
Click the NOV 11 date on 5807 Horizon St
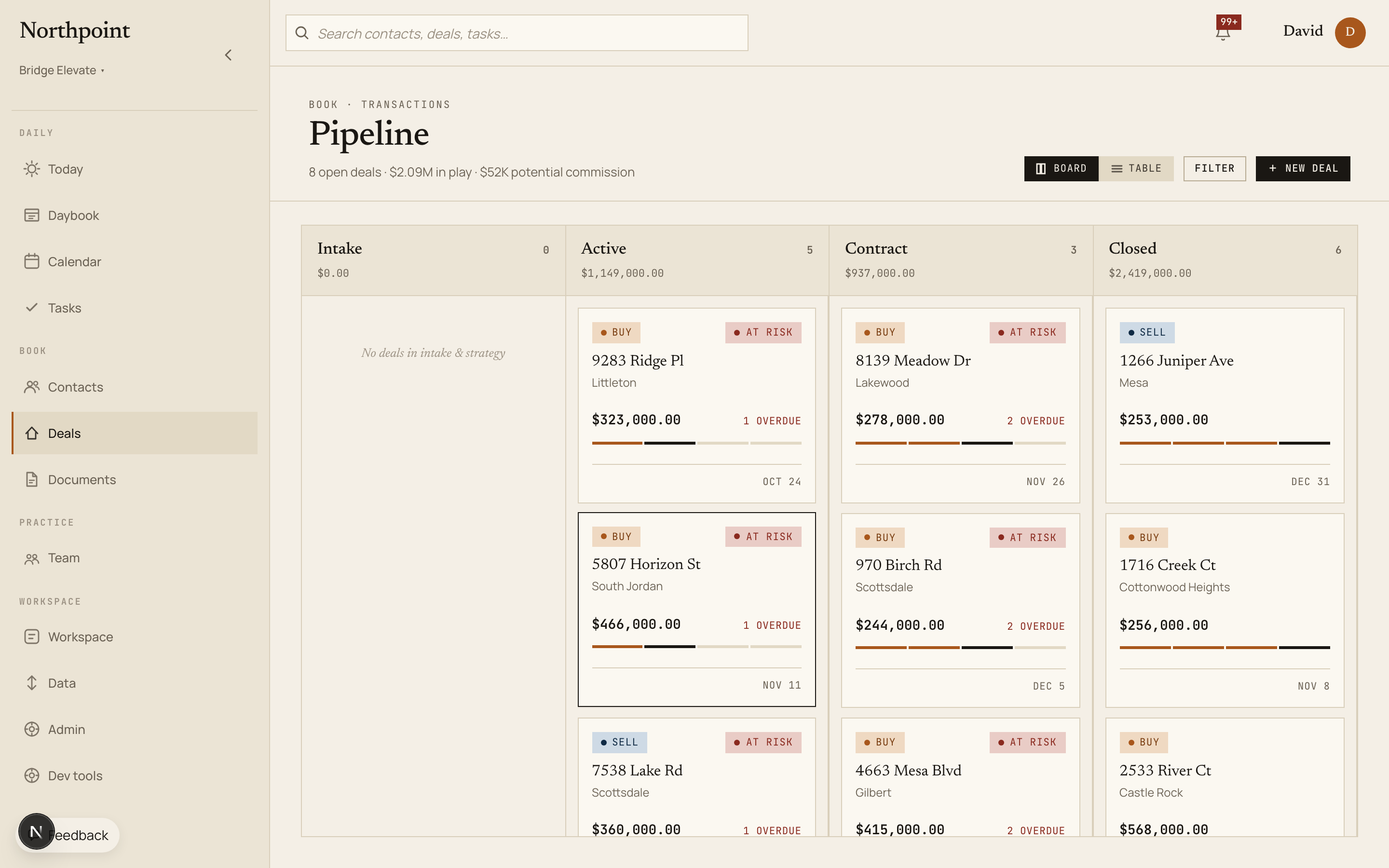coord(782,685)
